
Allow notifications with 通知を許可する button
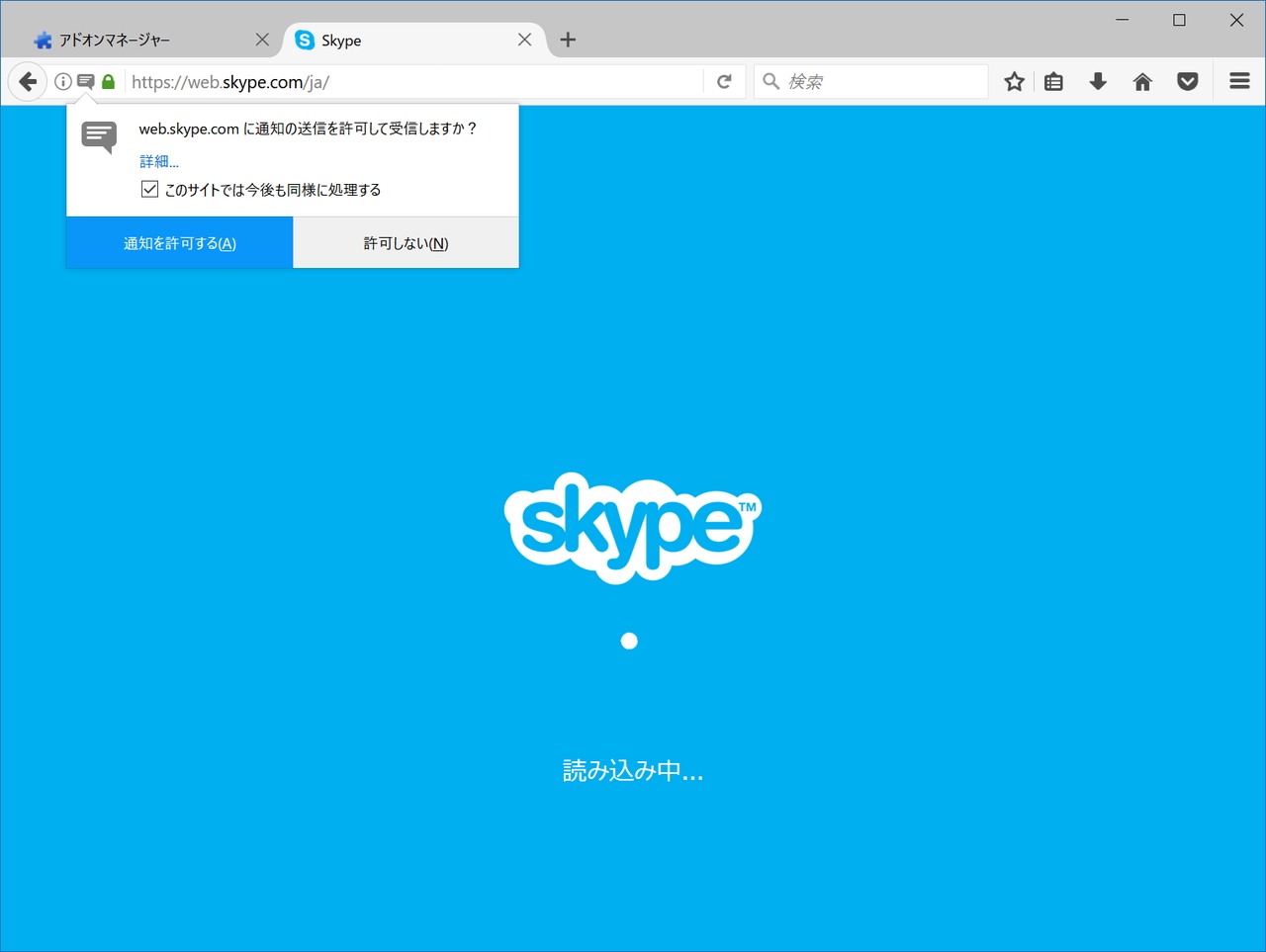(x=179, y=242)
